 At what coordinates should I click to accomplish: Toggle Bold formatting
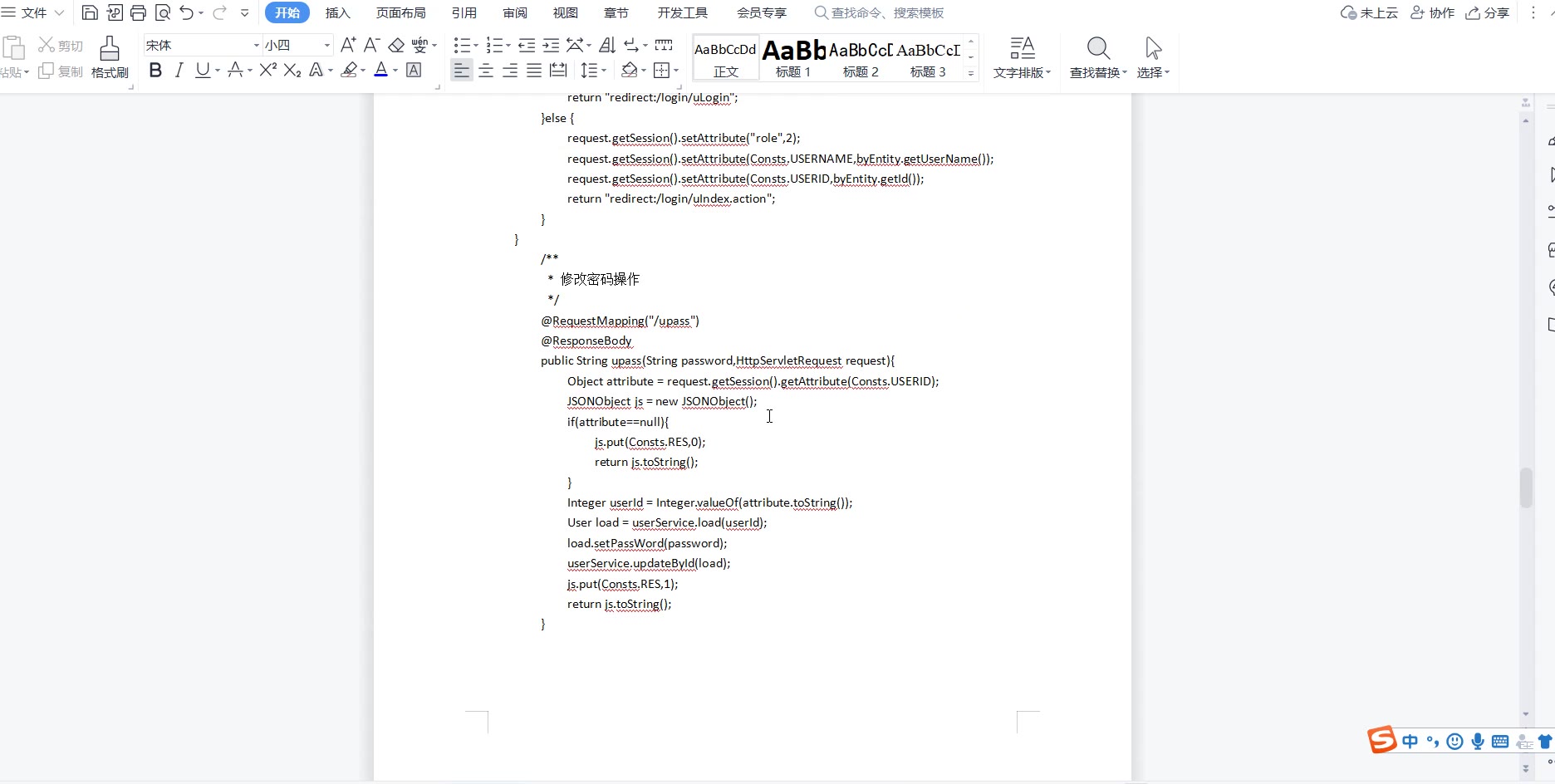pos(155,71)
